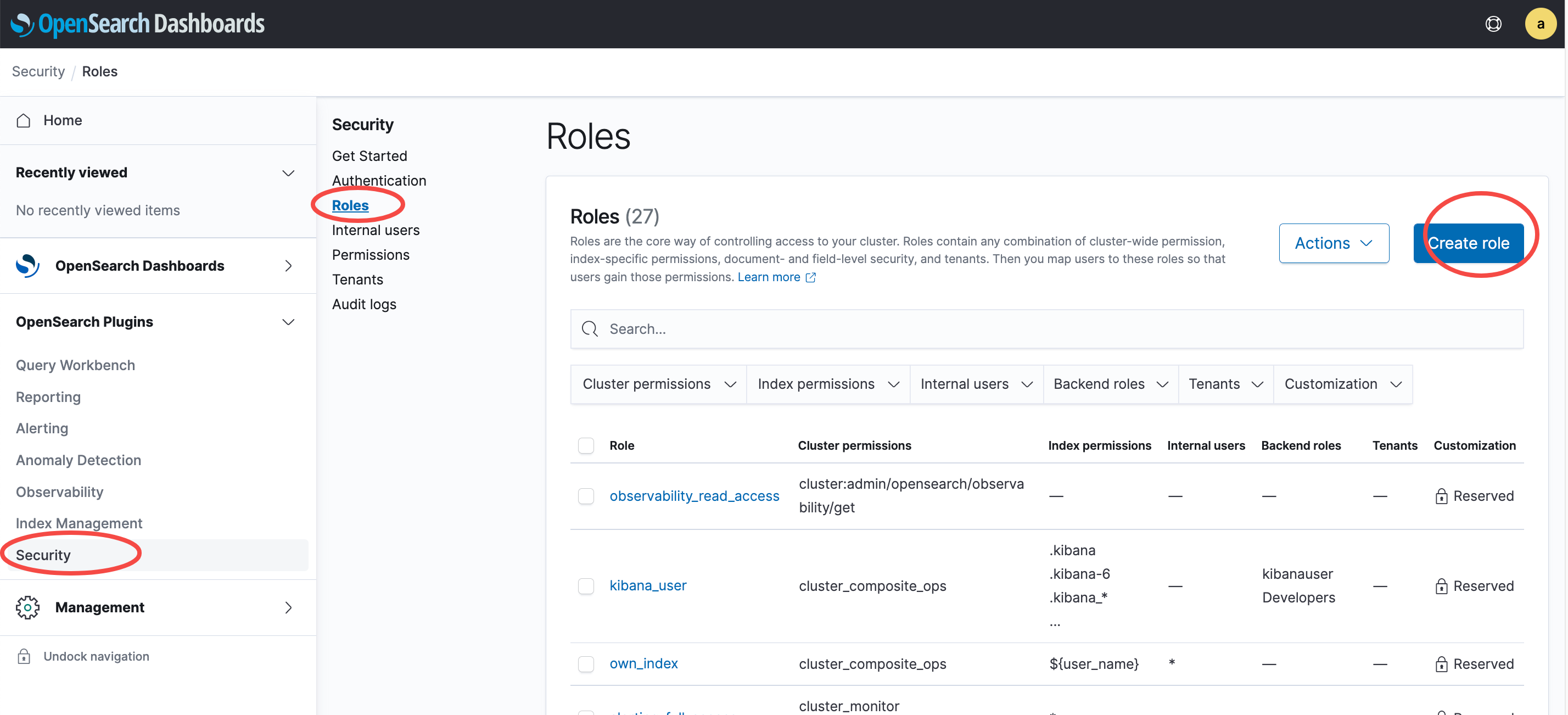The height and width of the screenshot is (715, 1568).
Task: Click the Customization column header
Action: 1474,445
